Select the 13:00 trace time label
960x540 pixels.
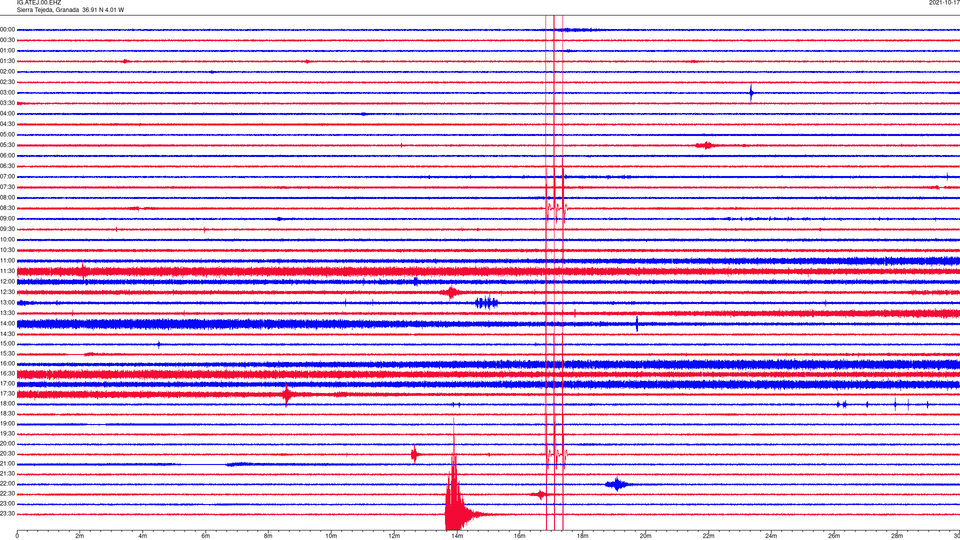coord(7,302)
